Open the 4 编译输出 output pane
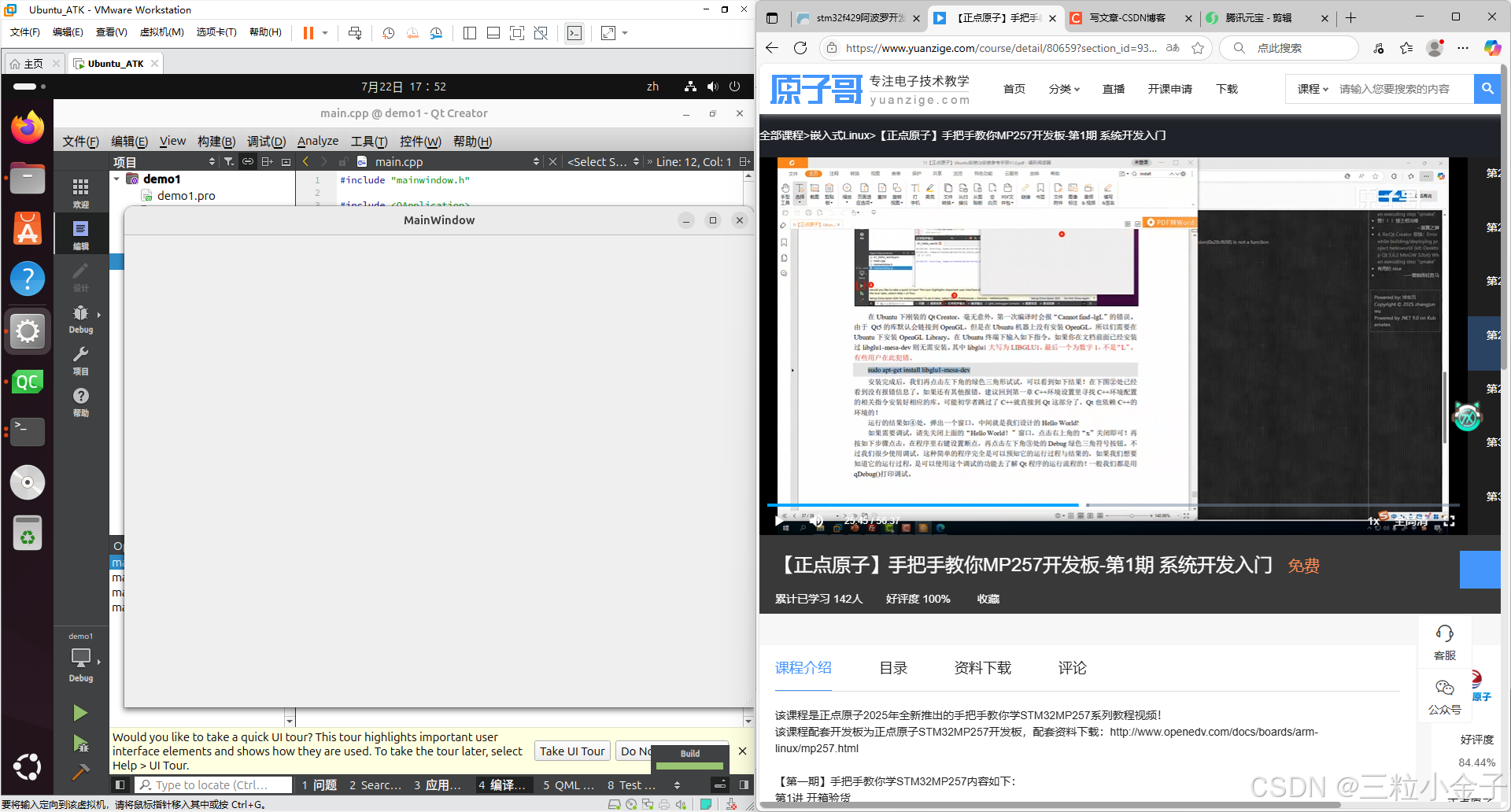The width and height of the screenshot is (1511, 812). (501, 784)
